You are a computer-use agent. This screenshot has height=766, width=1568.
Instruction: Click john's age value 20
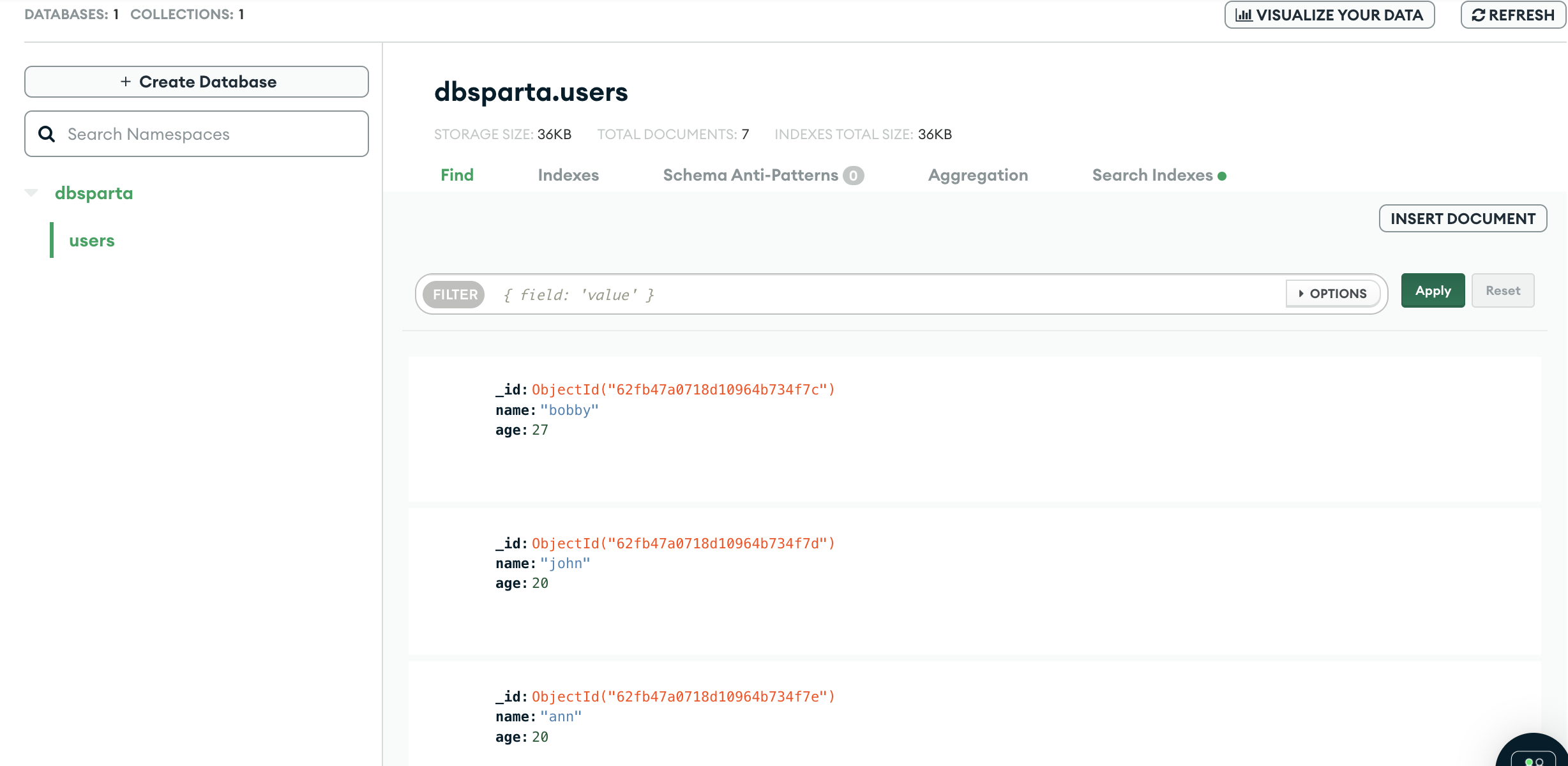[540, 583]
